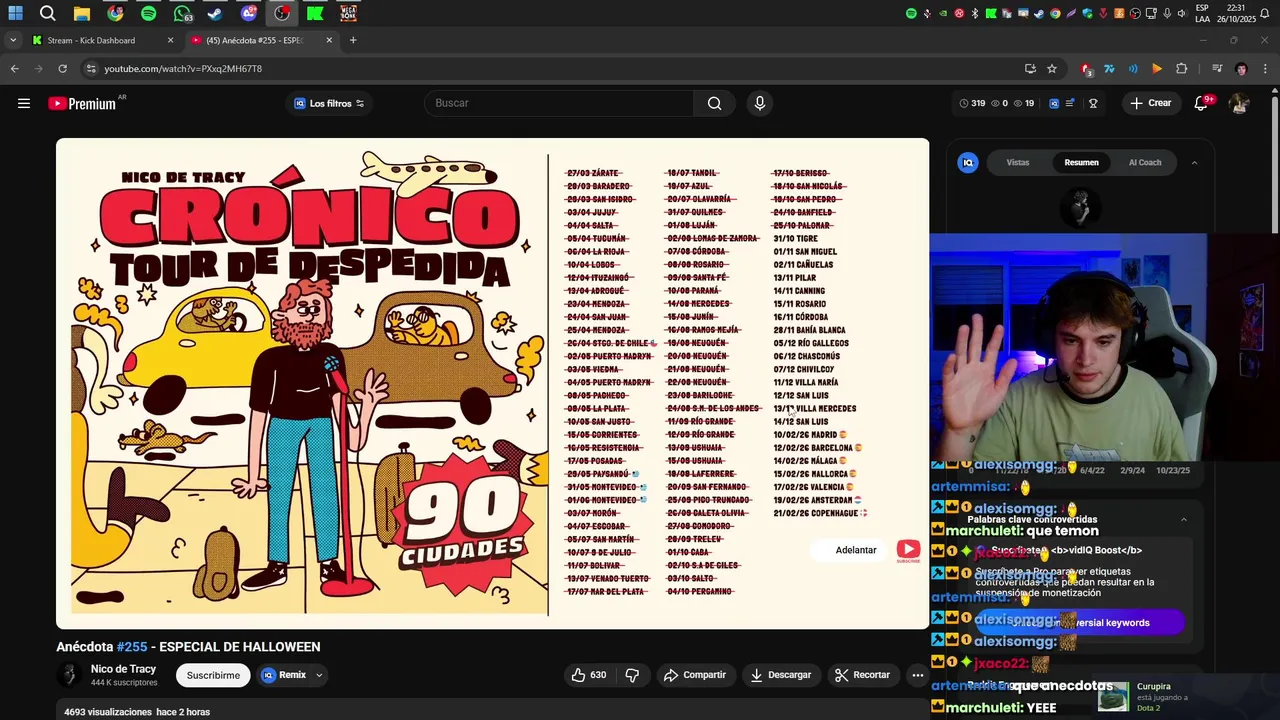Open the Windows notification center bell
The height and width of the screenshot is (720, 1280).
(1265, 13)
